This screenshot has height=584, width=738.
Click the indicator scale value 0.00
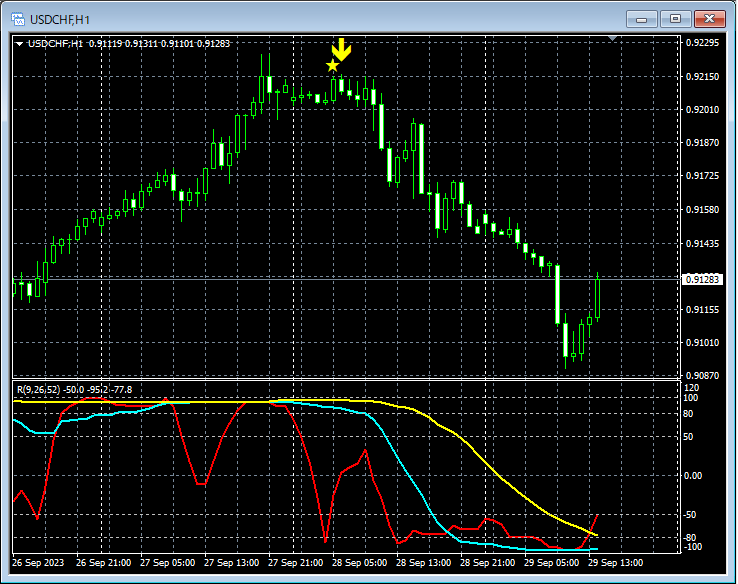[x=693, y=476]
